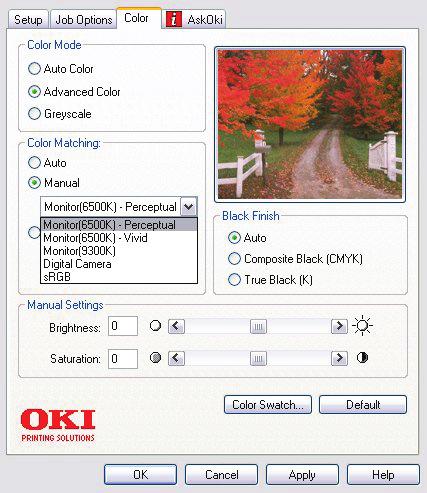Viewport: 427px width, 493px height.
Task: Open the Color Swatch dialog
Action: (268, 405)
